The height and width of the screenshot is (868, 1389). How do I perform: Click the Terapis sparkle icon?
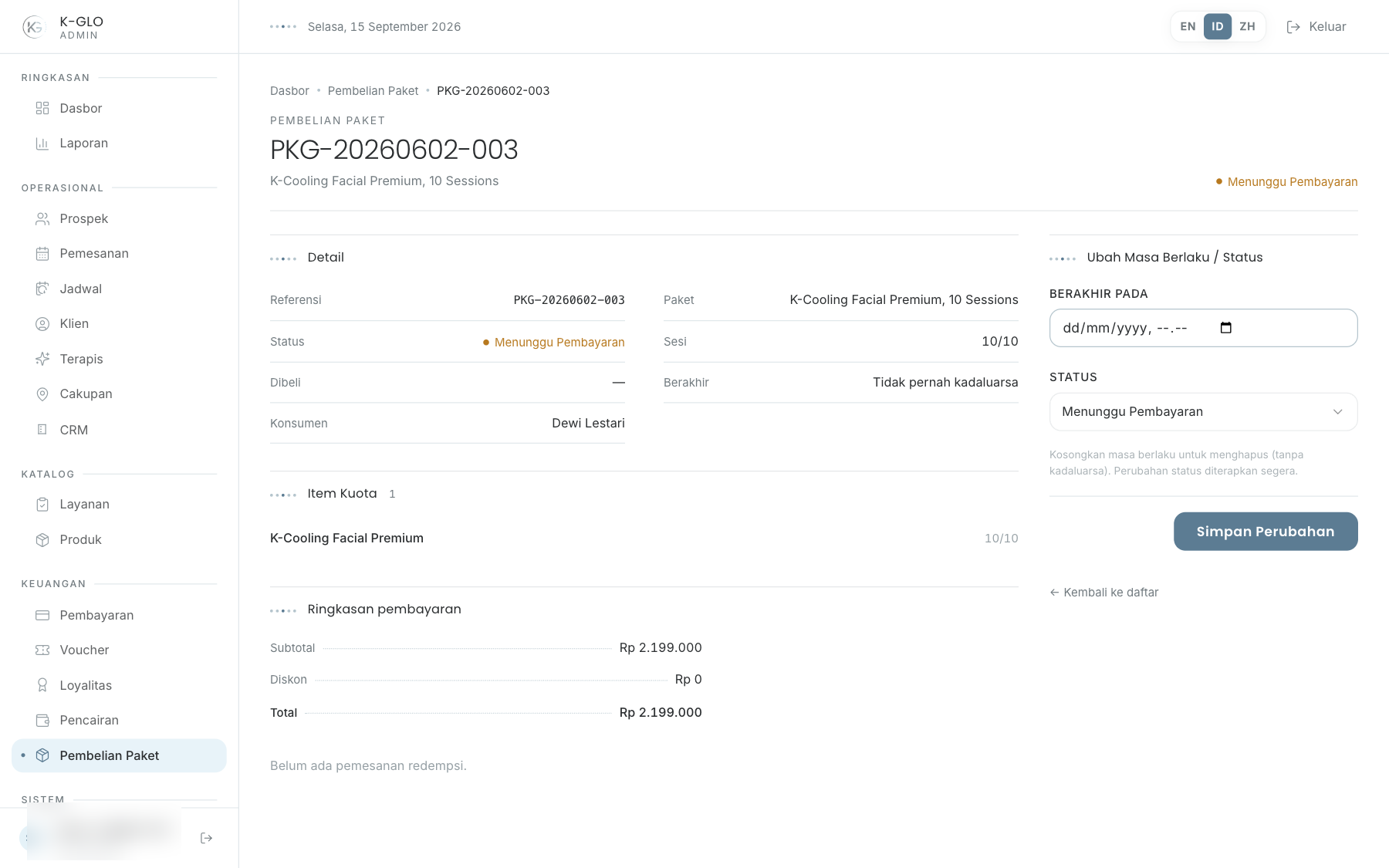tap(42, 359)
